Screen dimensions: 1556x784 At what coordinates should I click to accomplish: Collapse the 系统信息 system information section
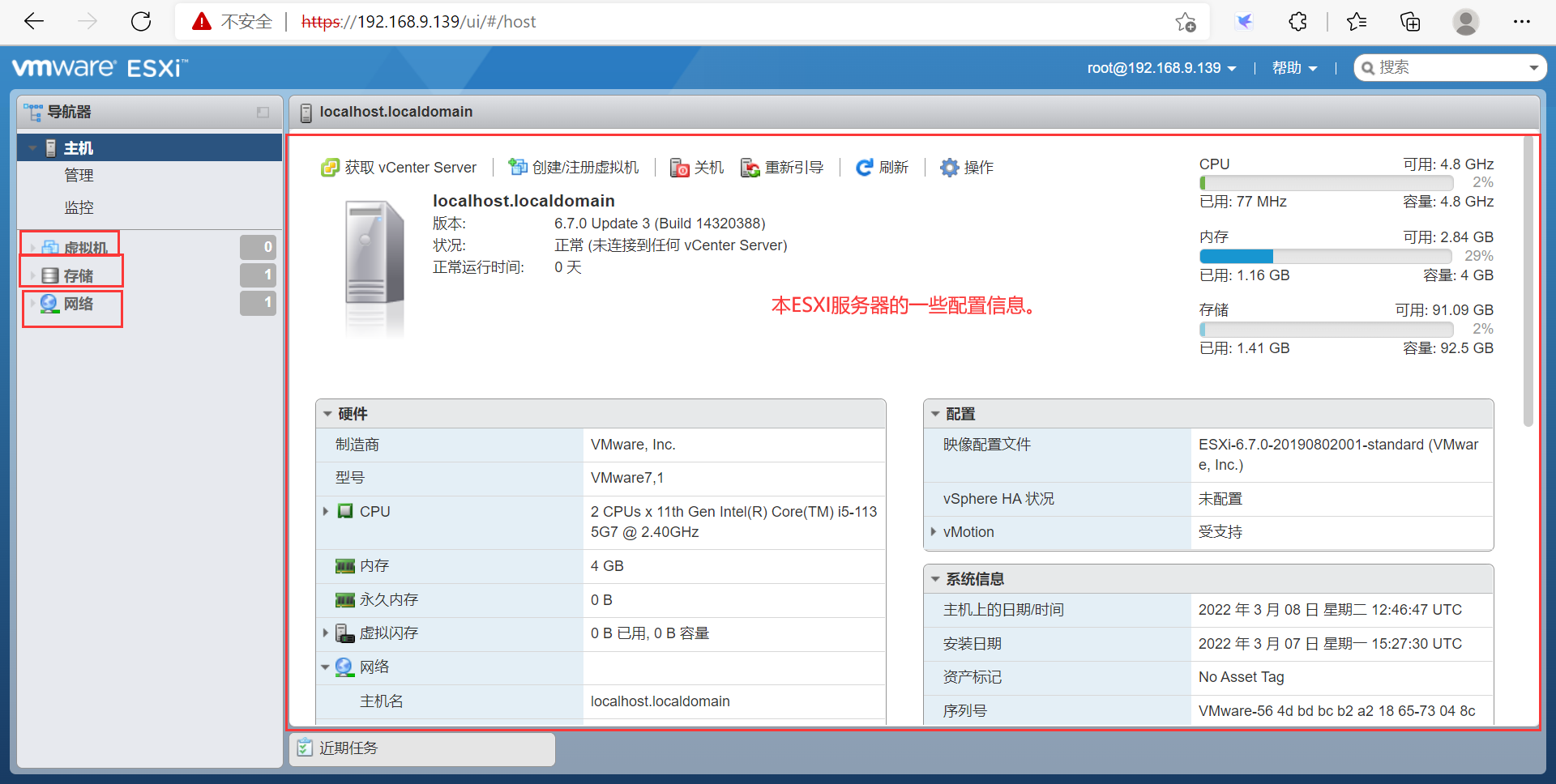935,579
